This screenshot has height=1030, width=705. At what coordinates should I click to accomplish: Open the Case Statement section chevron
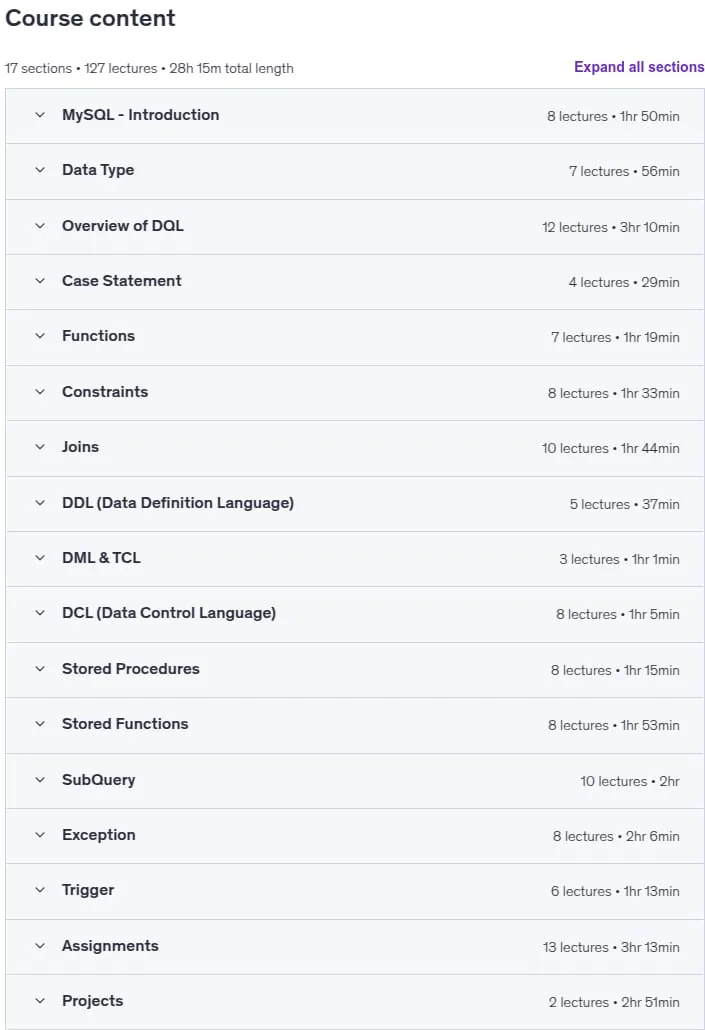(40, 281)
